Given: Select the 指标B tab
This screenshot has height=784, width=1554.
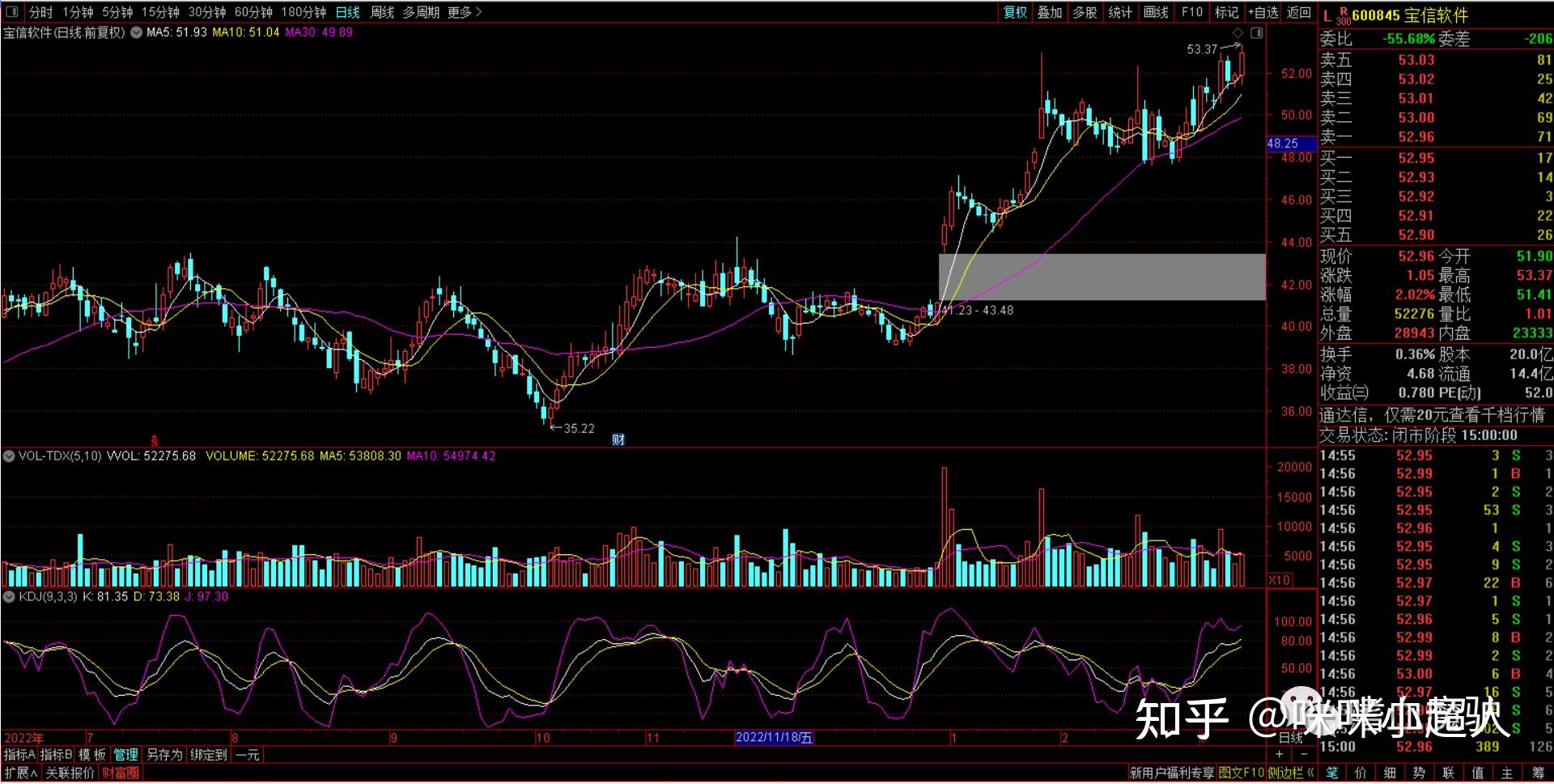Looking at the screenshot, I should coord(56,755).
